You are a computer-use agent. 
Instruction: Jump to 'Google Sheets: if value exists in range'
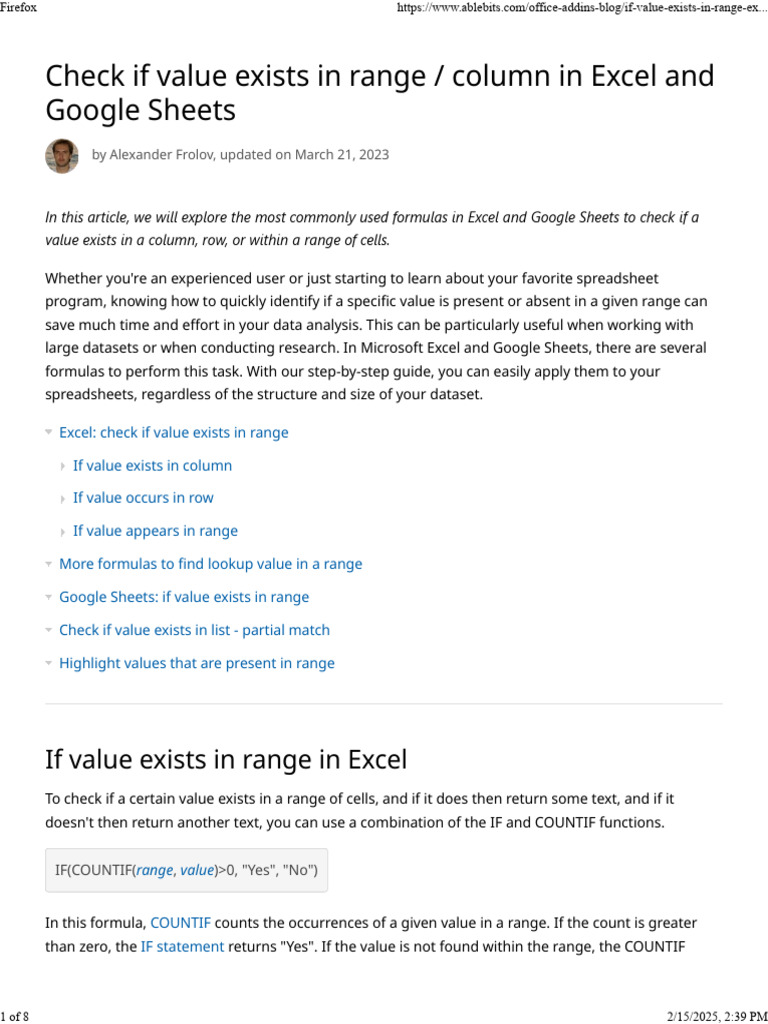[x=184, y=597]
